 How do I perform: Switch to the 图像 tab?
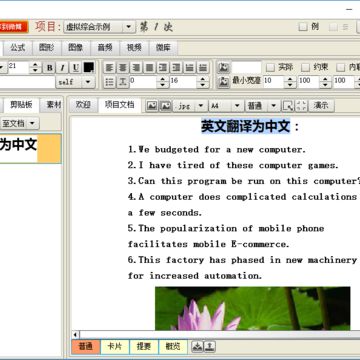pyautogui.click(x=76, y=48)
